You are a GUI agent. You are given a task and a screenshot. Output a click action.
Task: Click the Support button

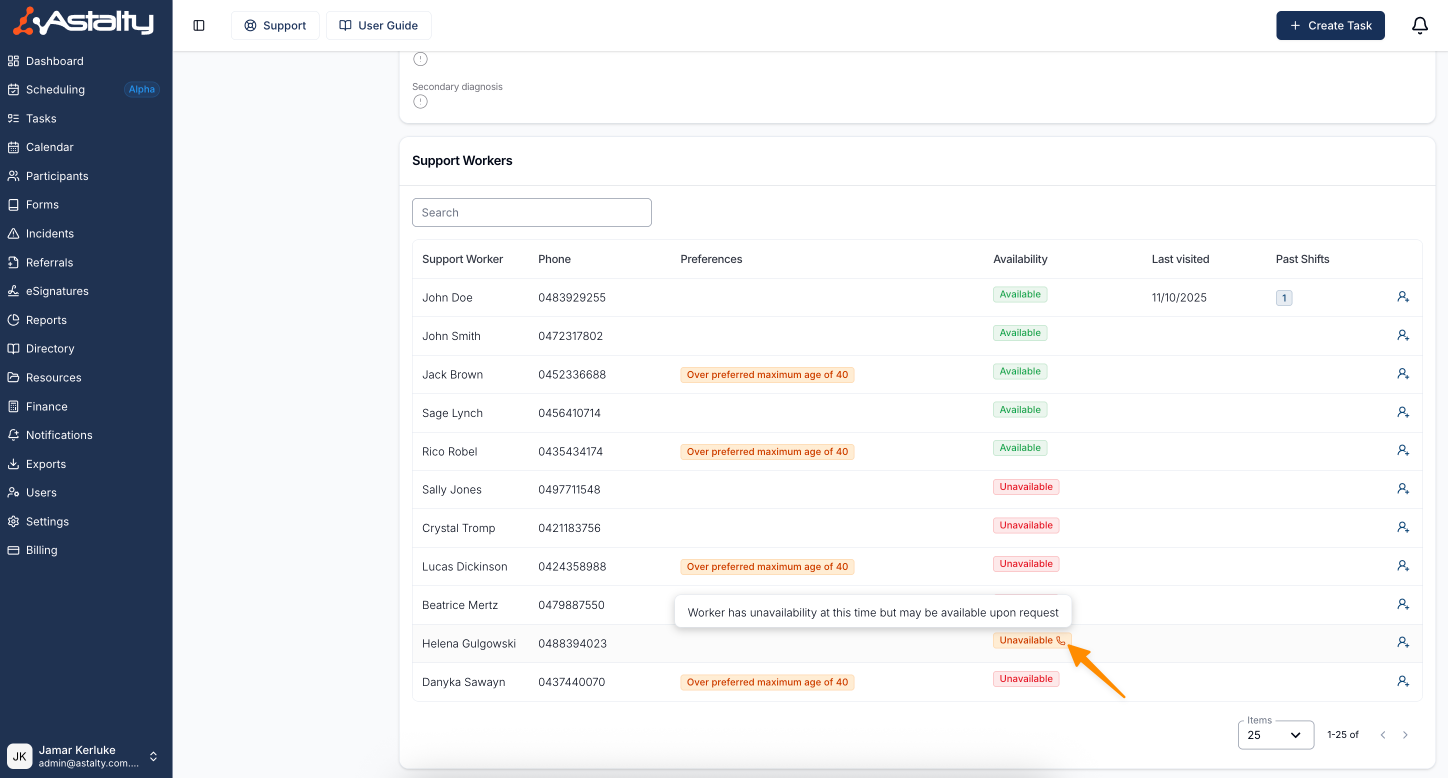click(x=275, y=26)
